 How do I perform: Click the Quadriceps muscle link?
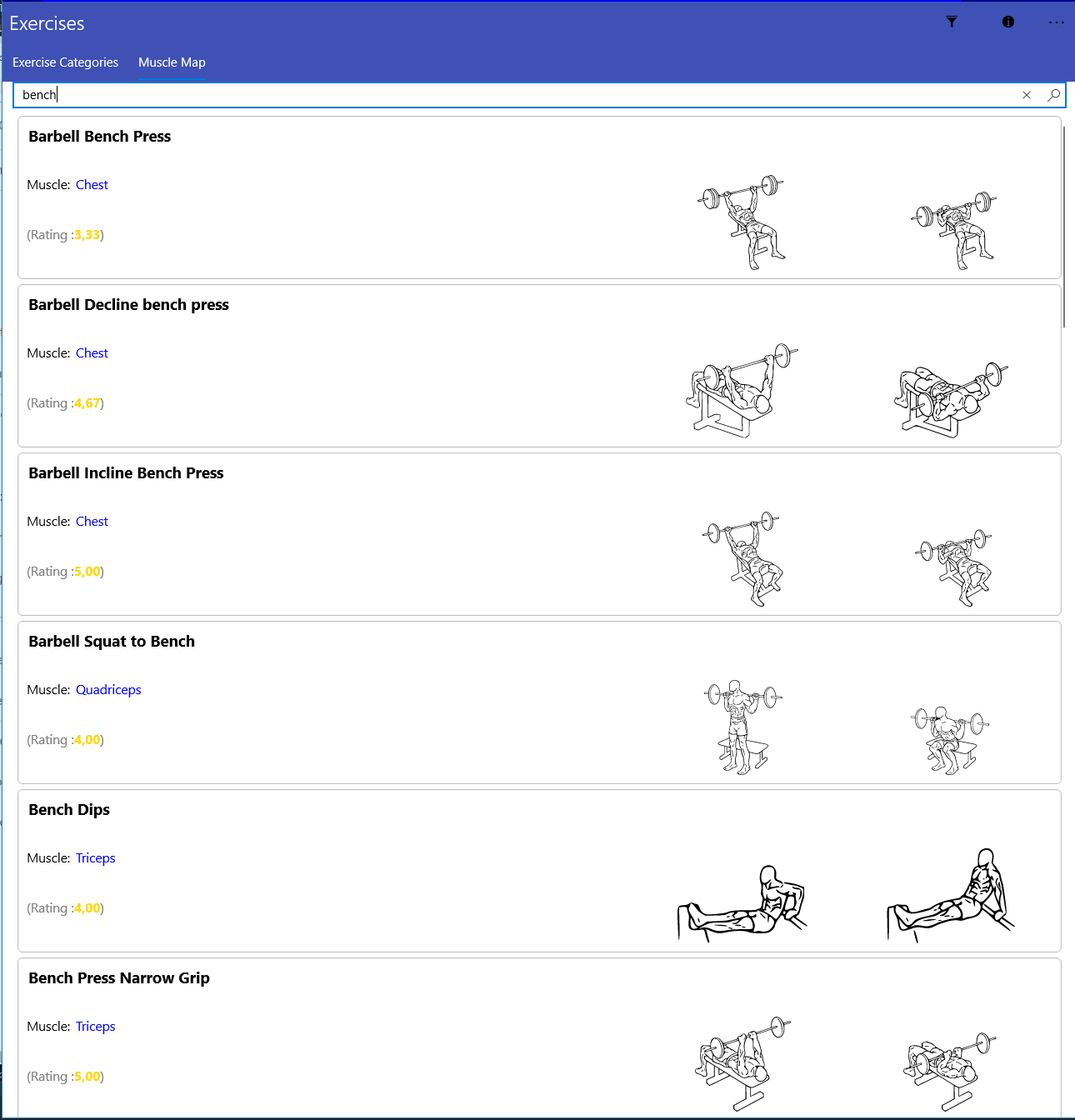(108, 690)
